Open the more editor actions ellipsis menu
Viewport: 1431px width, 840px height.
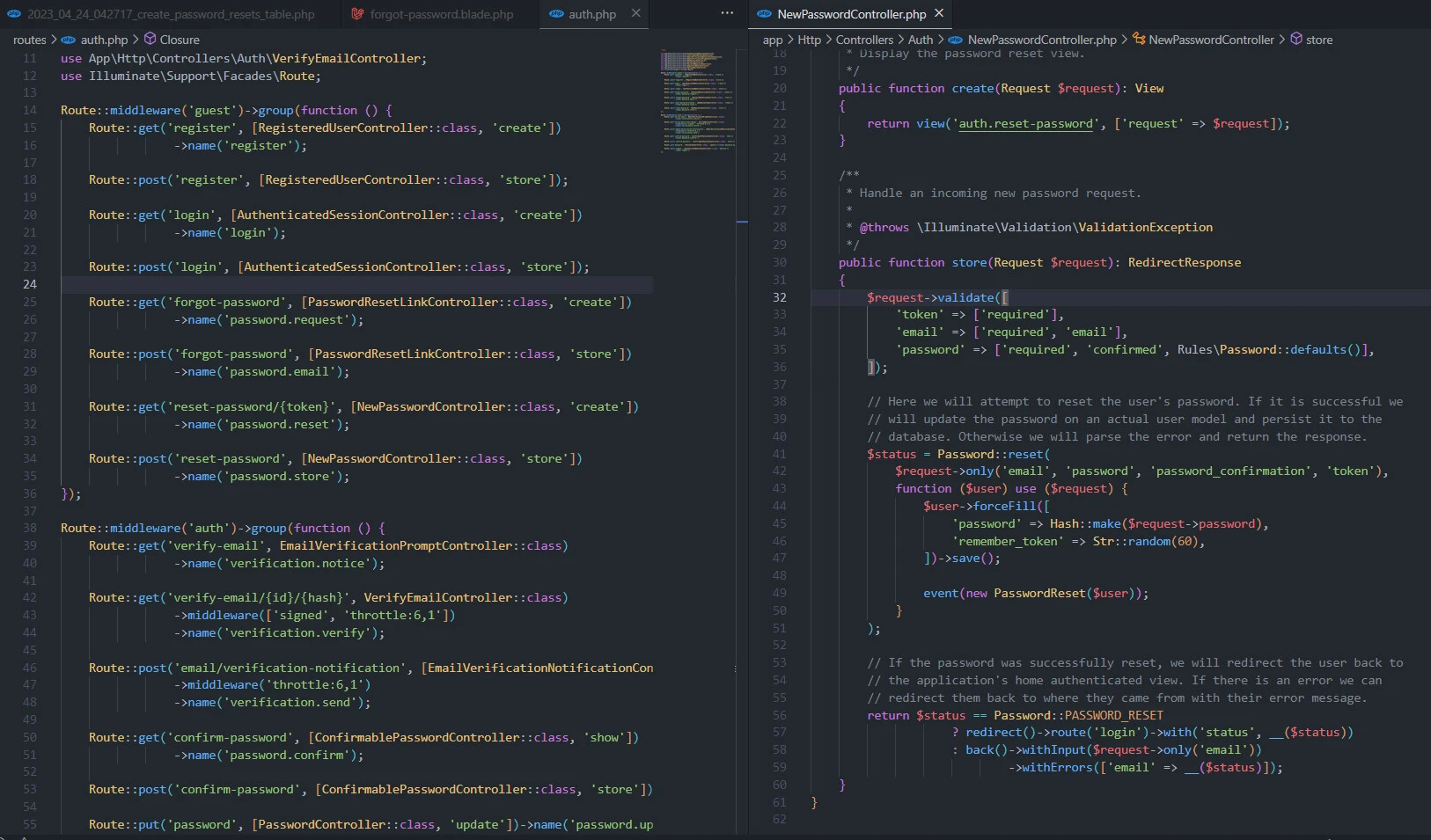tap(725, 12)
